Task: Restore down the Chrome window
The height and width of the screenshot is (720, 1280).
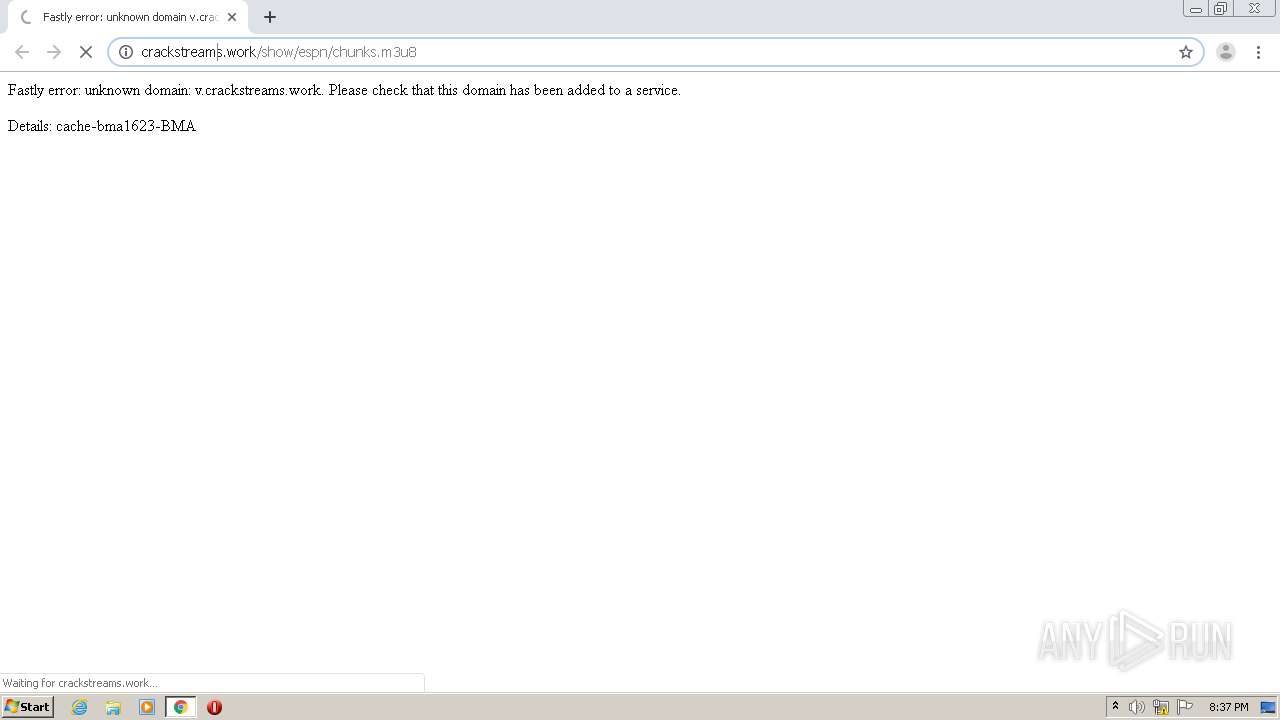Action: 1221,9
